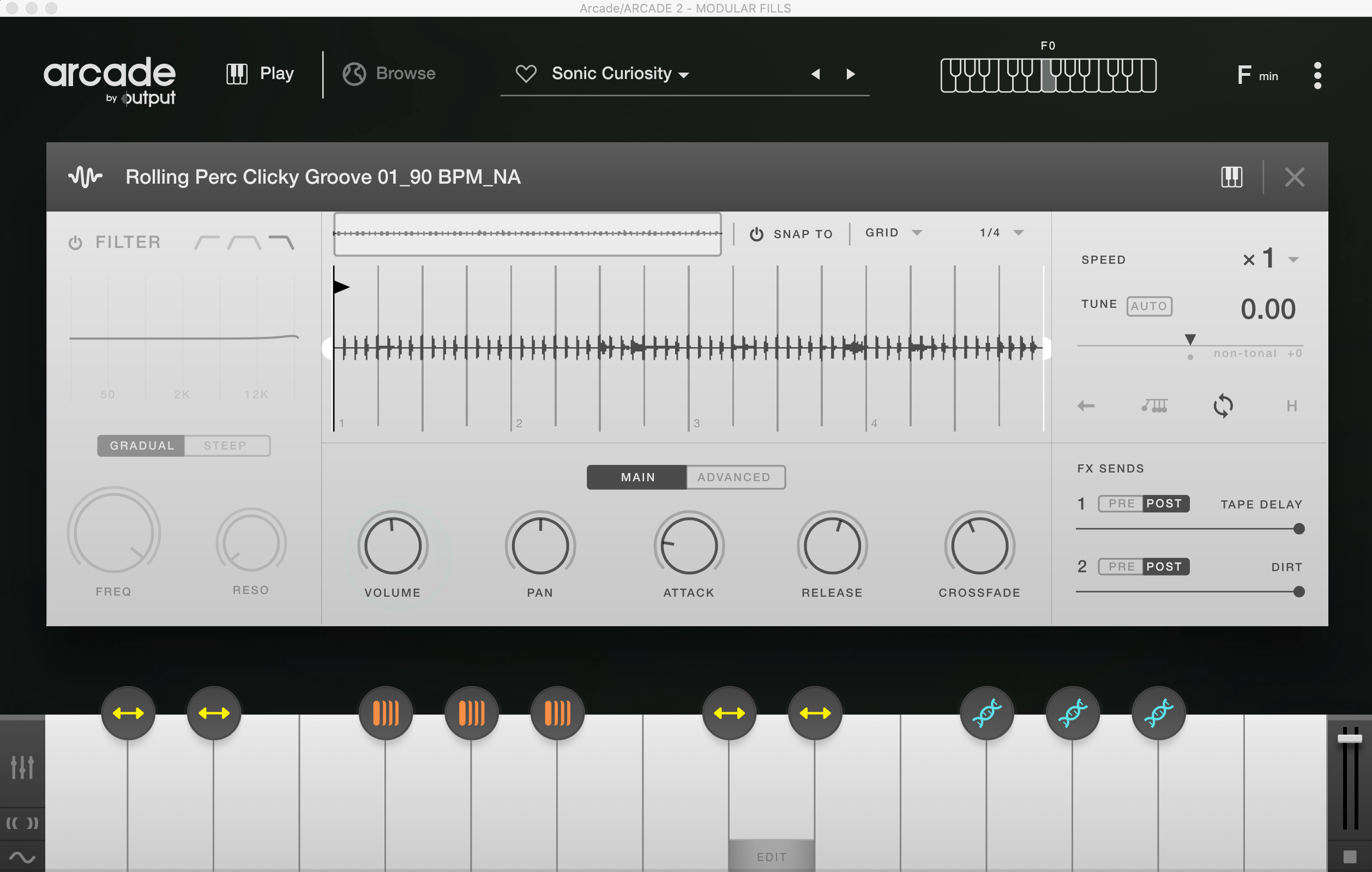The height and width of the screenshot is (872, 1372).
Task: Click the keyboard icon in sample header
Action: (x=1231, y=177)
